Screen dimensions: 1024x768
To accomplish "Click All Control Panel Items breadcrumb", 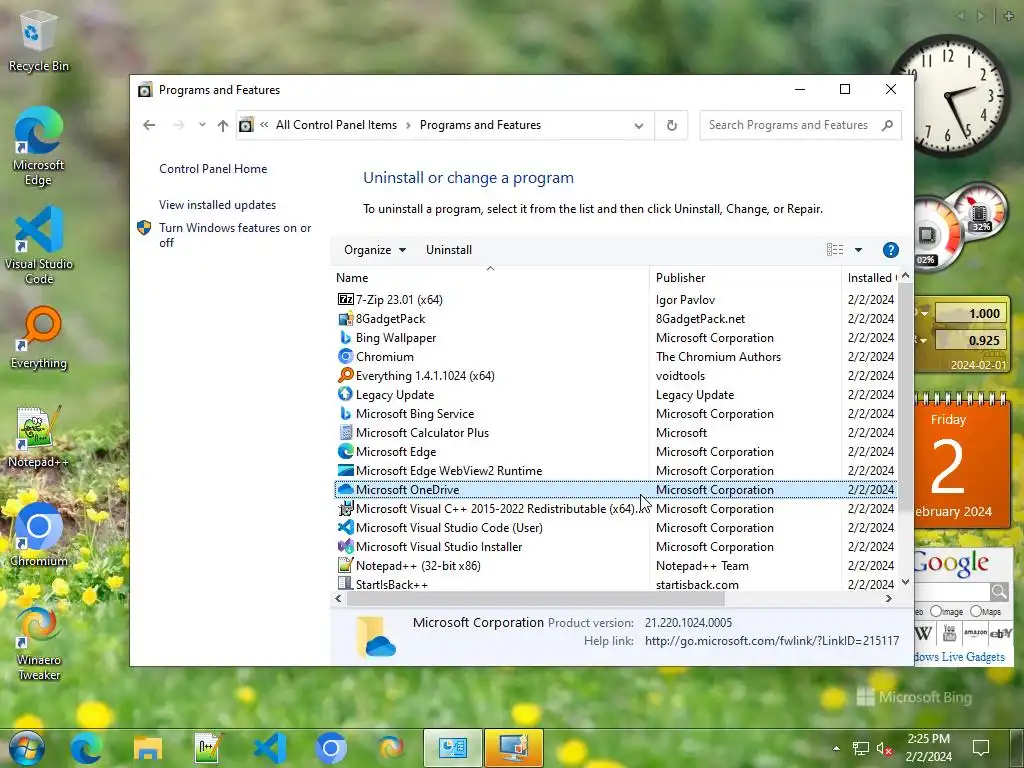I will click(336, 125).
